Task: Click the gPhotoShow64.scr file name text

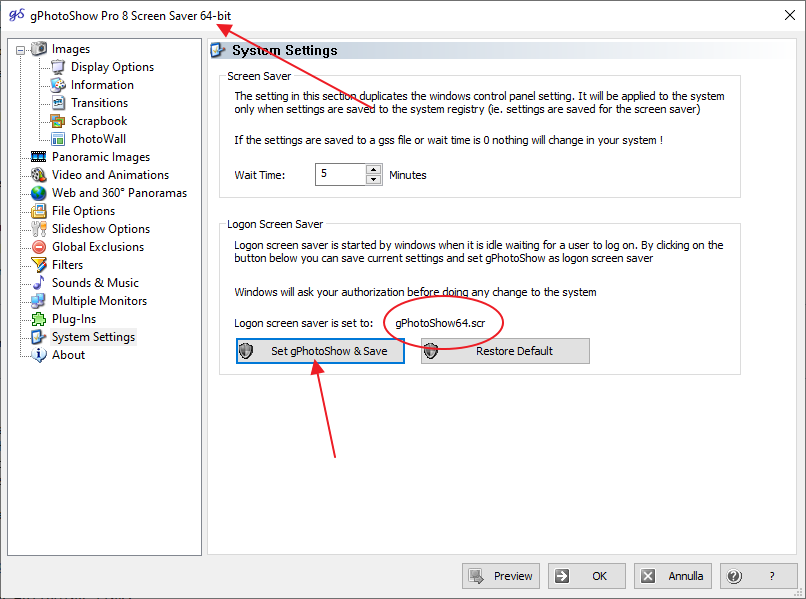Action: coord(440,323)
